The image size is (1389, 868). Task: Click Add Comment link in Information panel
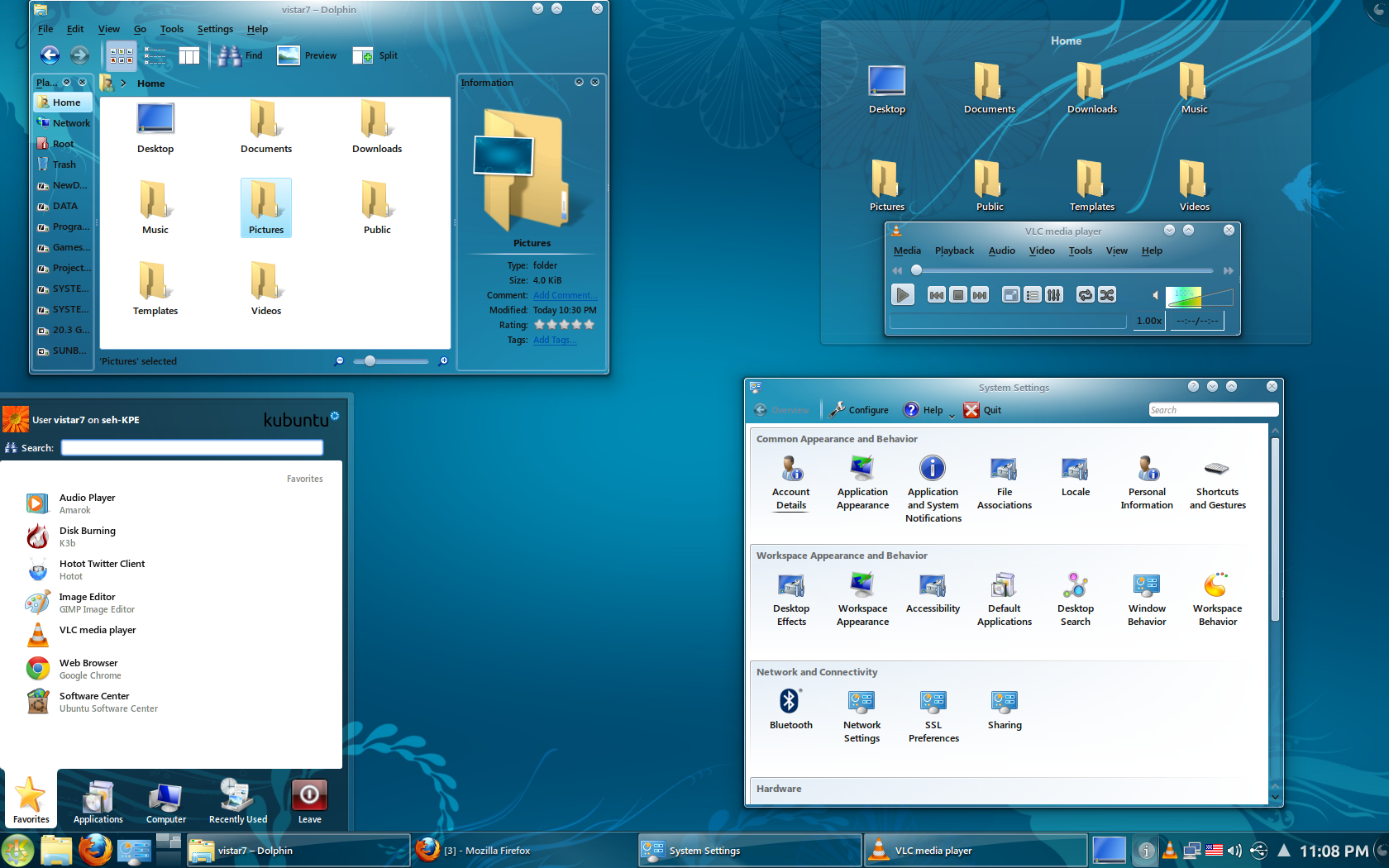click(x=565, y=295)
